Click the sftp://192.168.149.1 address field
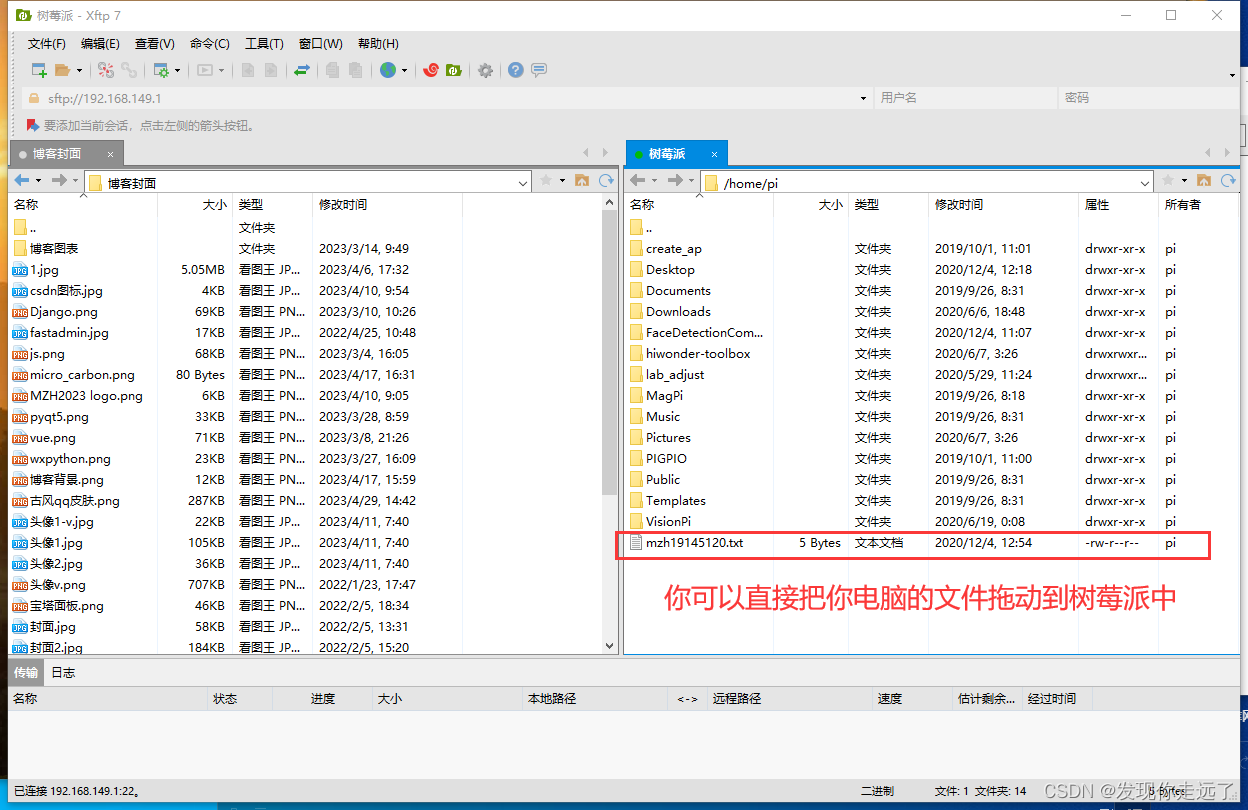The width and height of the screenshot is (1248, 810). pyautogui.click(x=450, y=98)
